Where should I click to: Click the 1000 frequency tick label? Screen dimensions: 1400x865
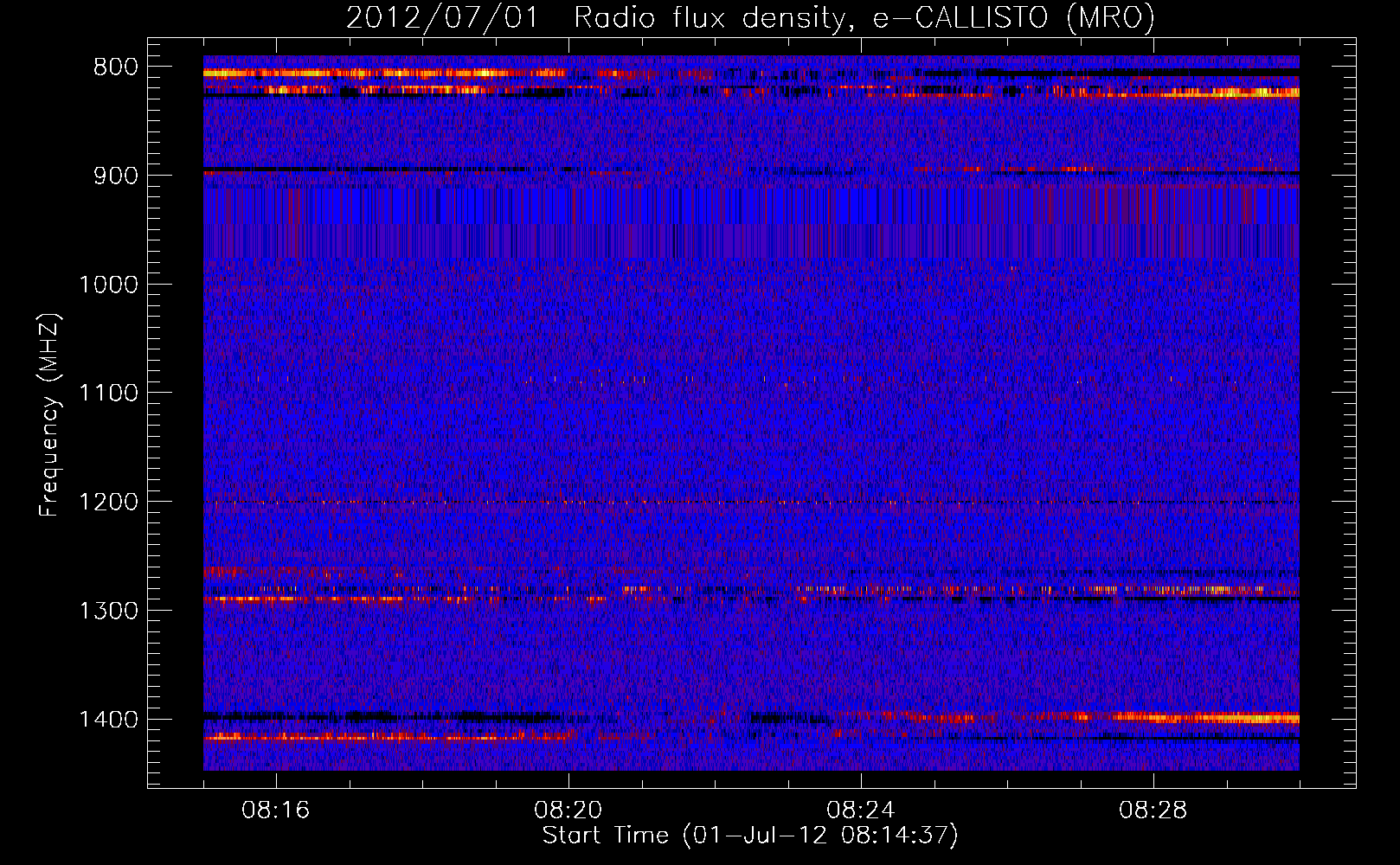(x=108, y=285)
